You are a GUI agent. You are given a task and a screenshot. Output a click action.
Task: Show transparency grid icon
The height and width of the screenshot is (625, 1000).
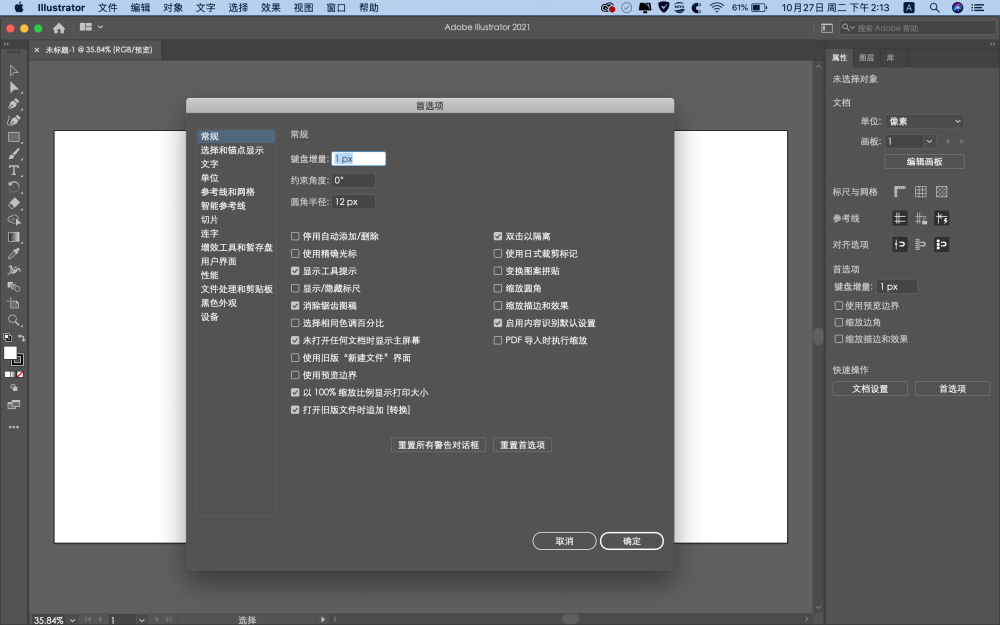pyautogui.click(x=942, y=192)
